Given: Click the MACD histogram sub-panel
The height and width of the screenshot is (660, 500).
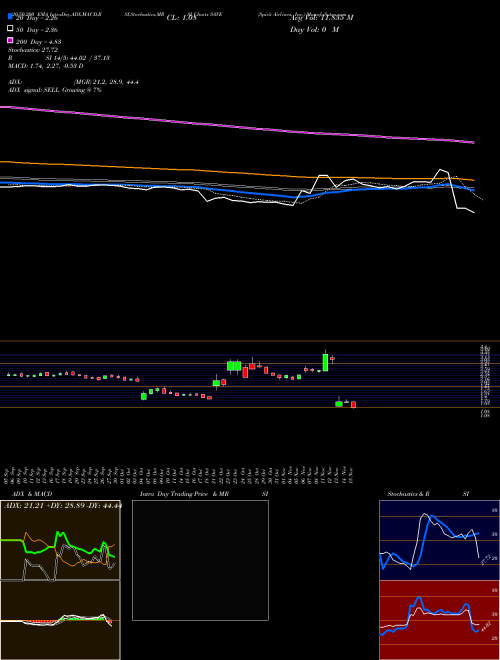Looking at the screenshot, I should coord(60,620).
